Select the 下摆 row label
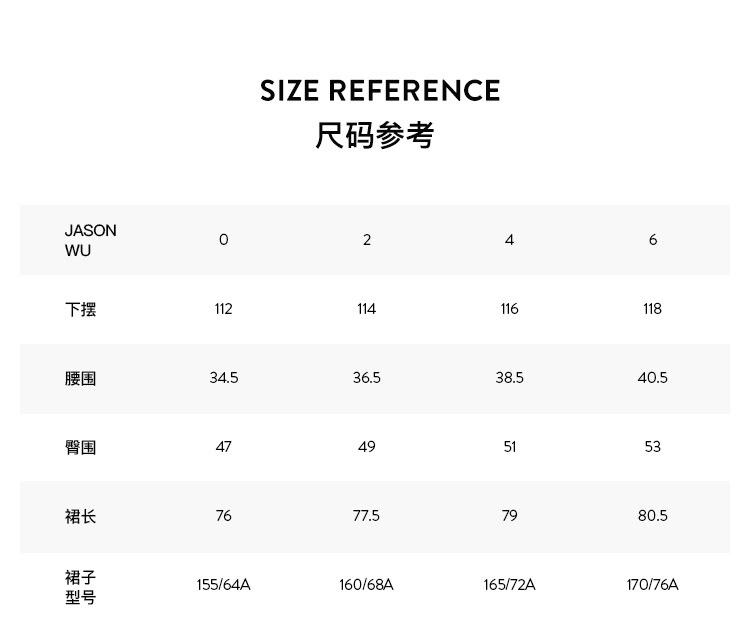The image size is (750, 630). (81, 309)
